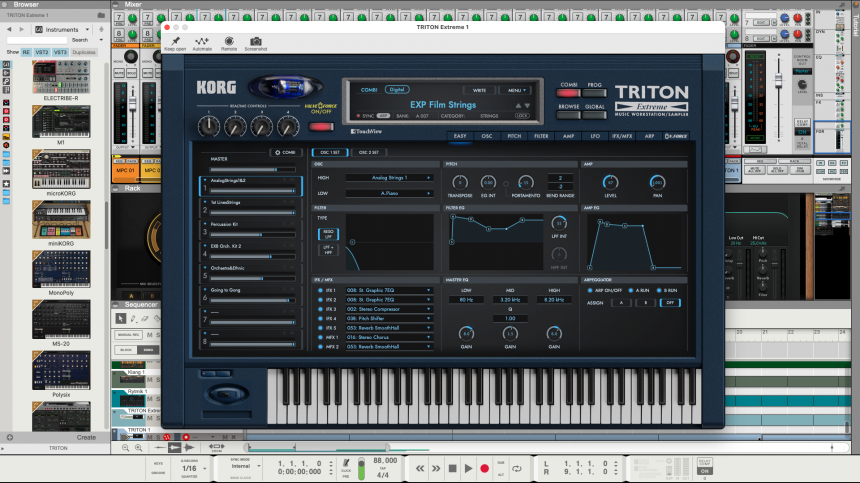Click the next program up arrow in display
The image size is (860, 483).
coord(518,105)
